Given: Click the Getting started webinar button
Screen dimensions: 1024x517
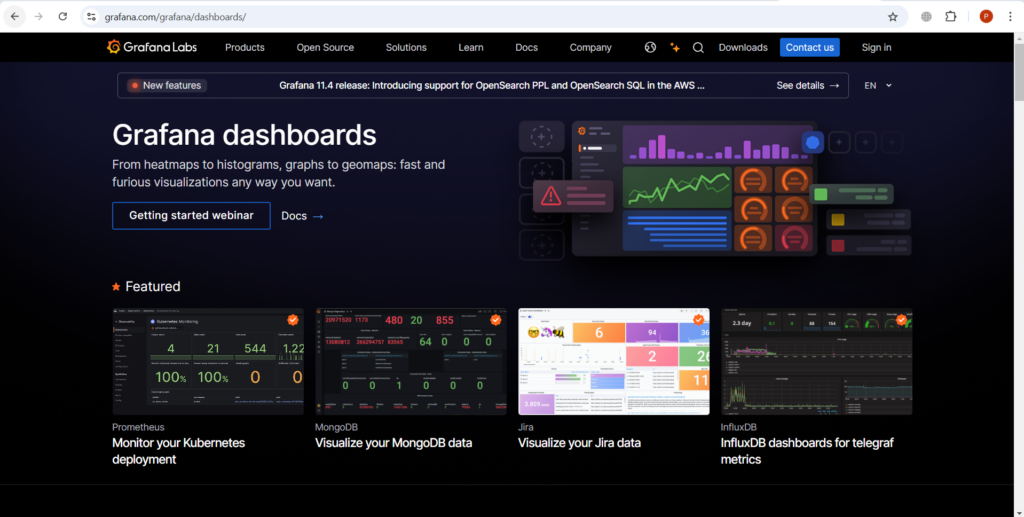Looking at the screenshot, I should click(x=191, y=215).
